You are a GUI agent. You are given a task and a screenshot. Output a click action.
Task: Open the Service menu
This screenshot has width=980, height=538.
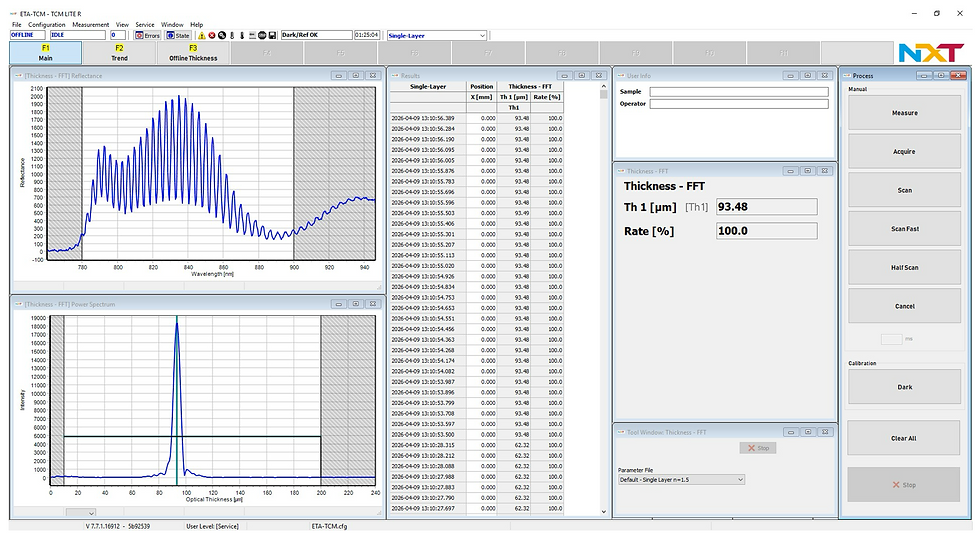click(144, 25)
